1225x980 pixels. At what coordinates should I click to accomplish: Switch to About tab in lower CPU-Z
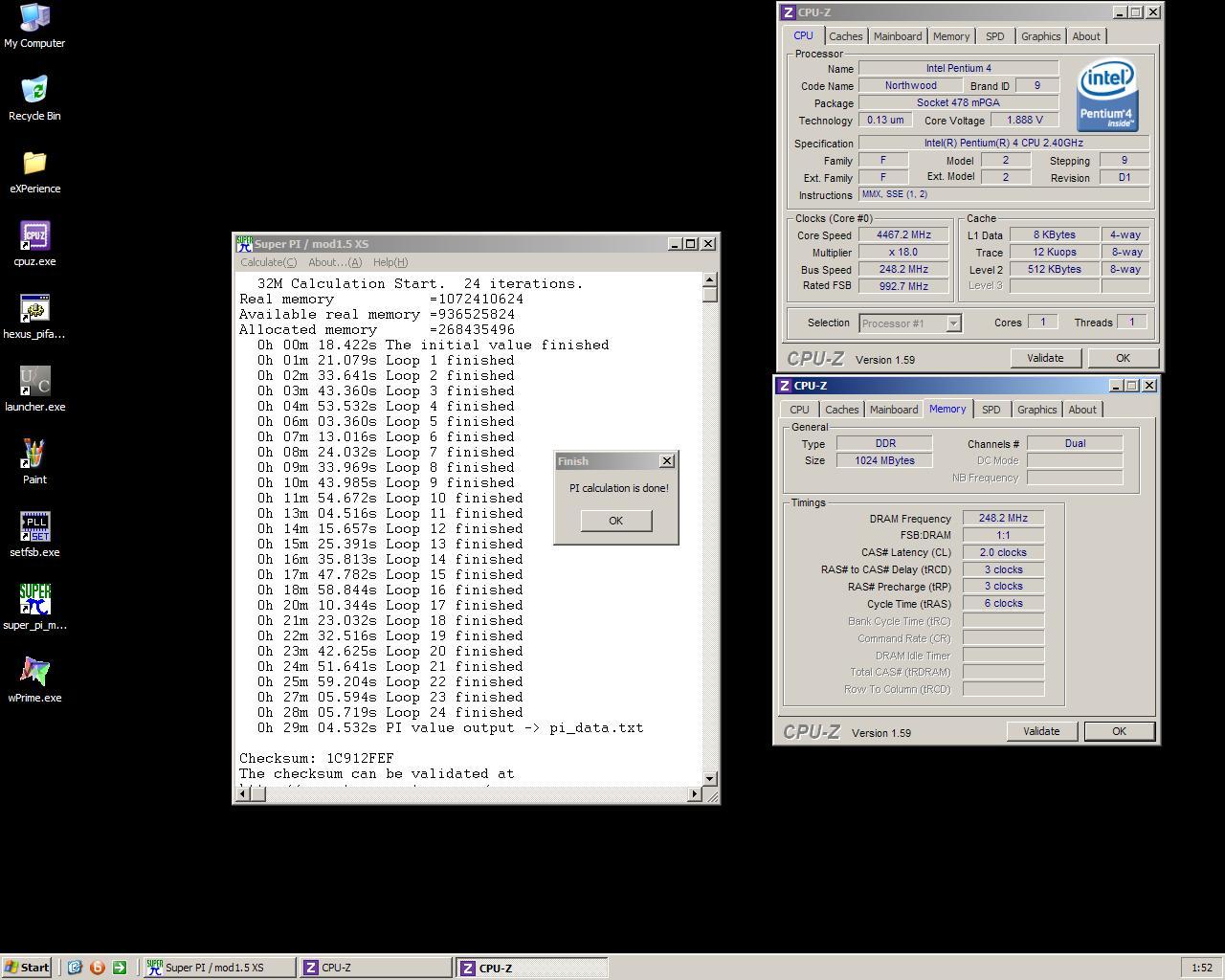(x=1082, y=410)
